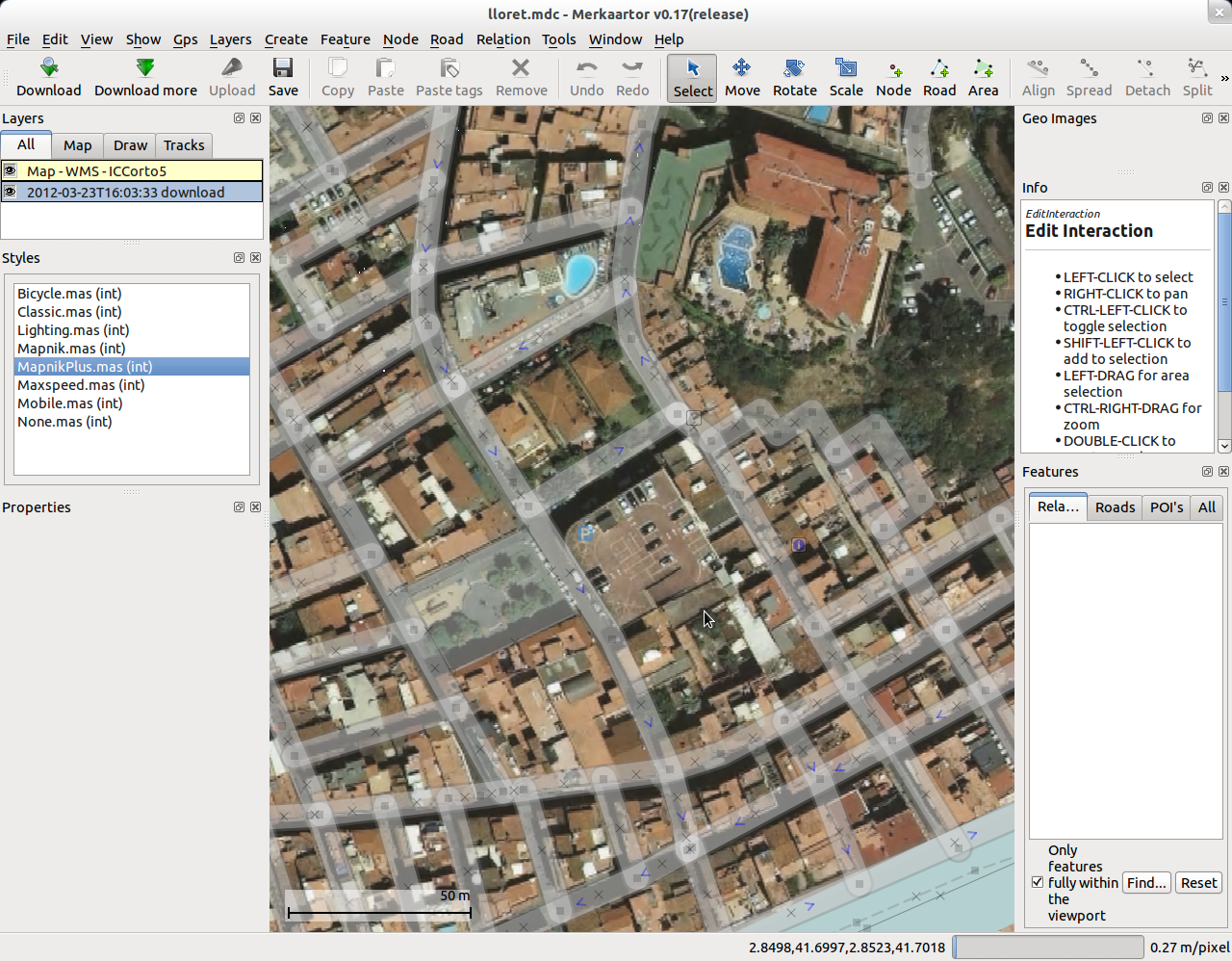This screenshot has width=1232, height=961.
Task: Open the Relation menu
Action: 502,39
